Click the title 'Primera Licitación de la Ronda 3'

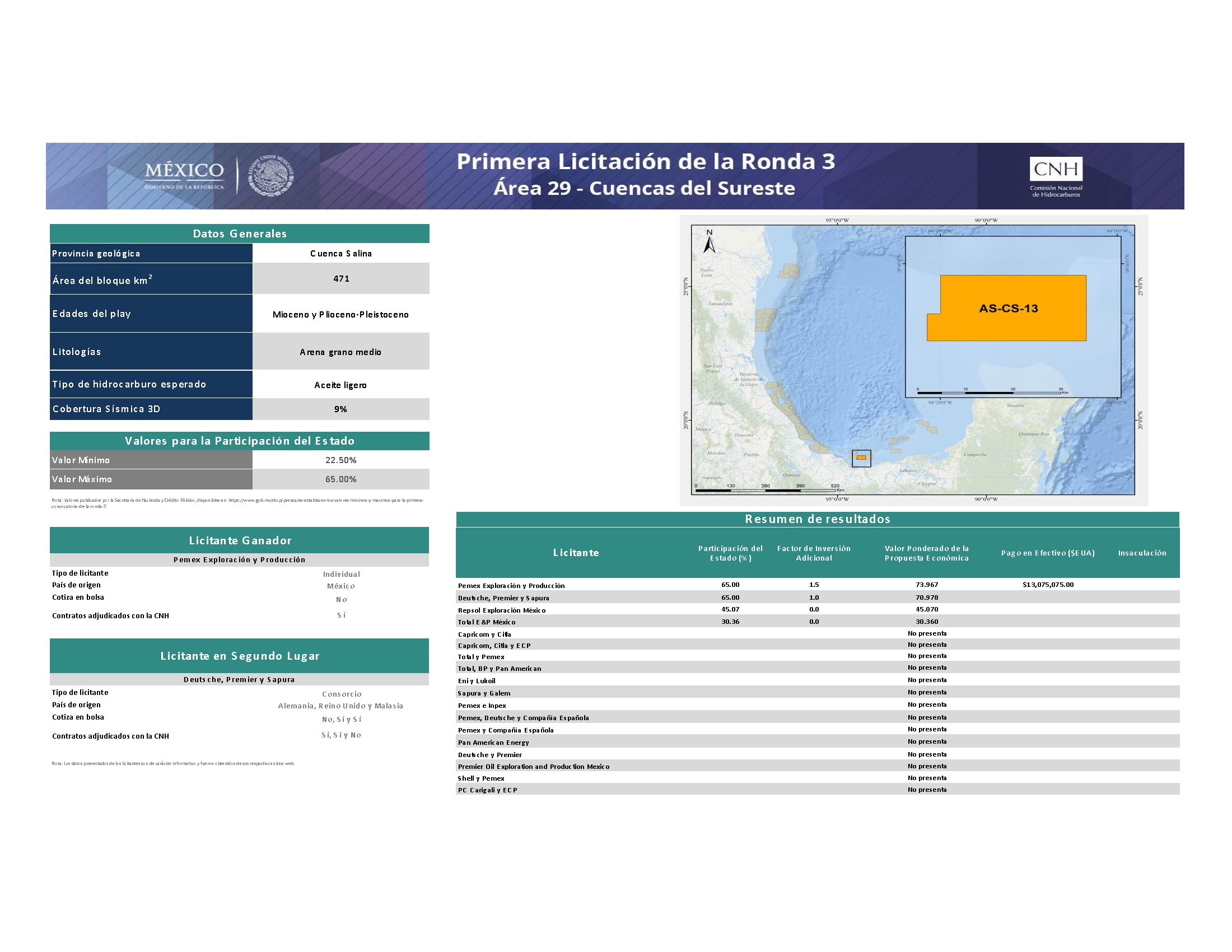click(x=645, y=161)
